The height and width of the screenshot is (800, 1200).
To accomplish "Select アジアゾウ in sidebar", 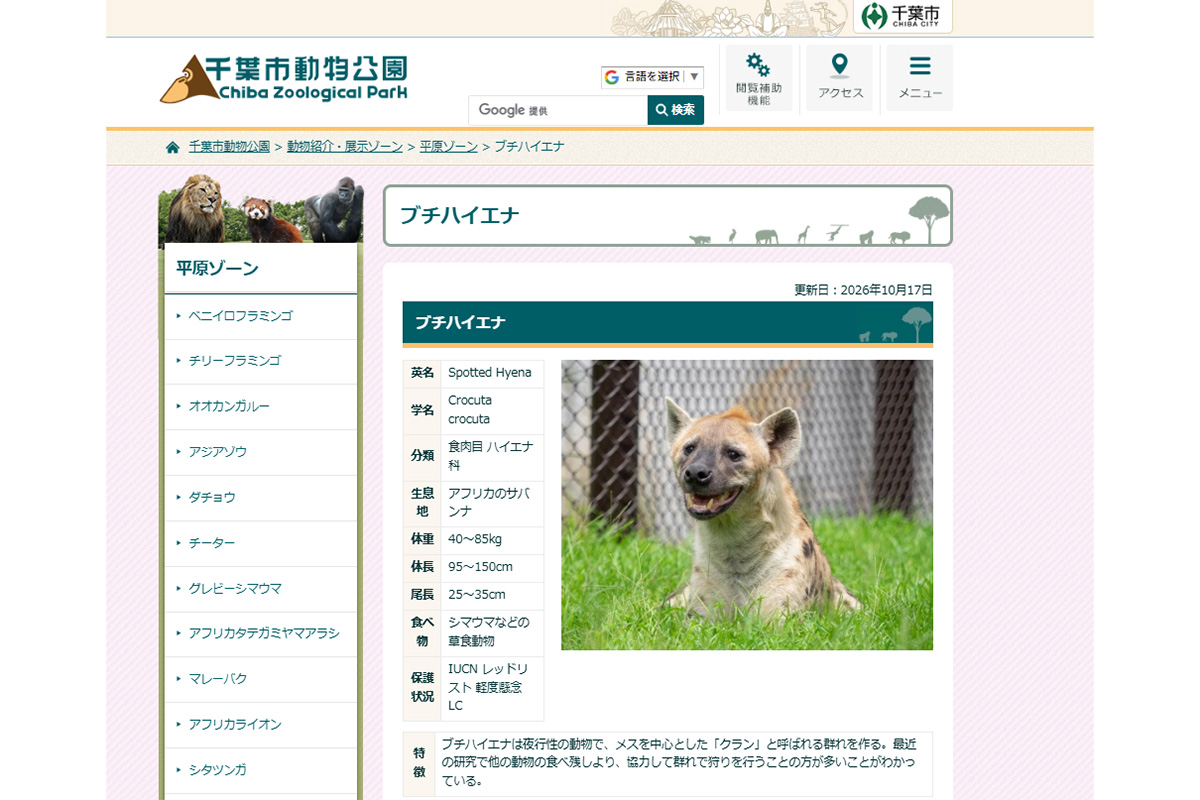I will [x=260, y=452].
